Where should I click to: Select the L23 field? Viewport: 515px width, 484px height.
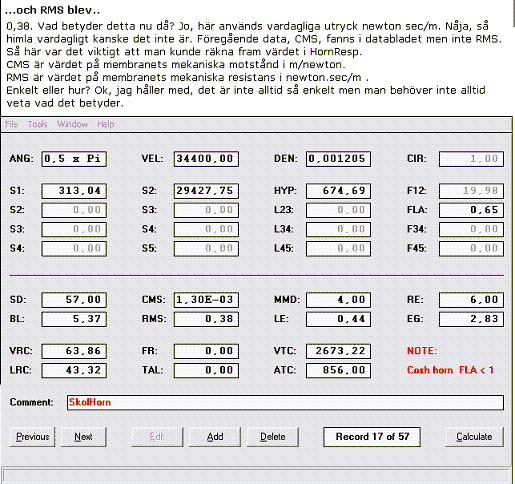(x=338, y=210)
